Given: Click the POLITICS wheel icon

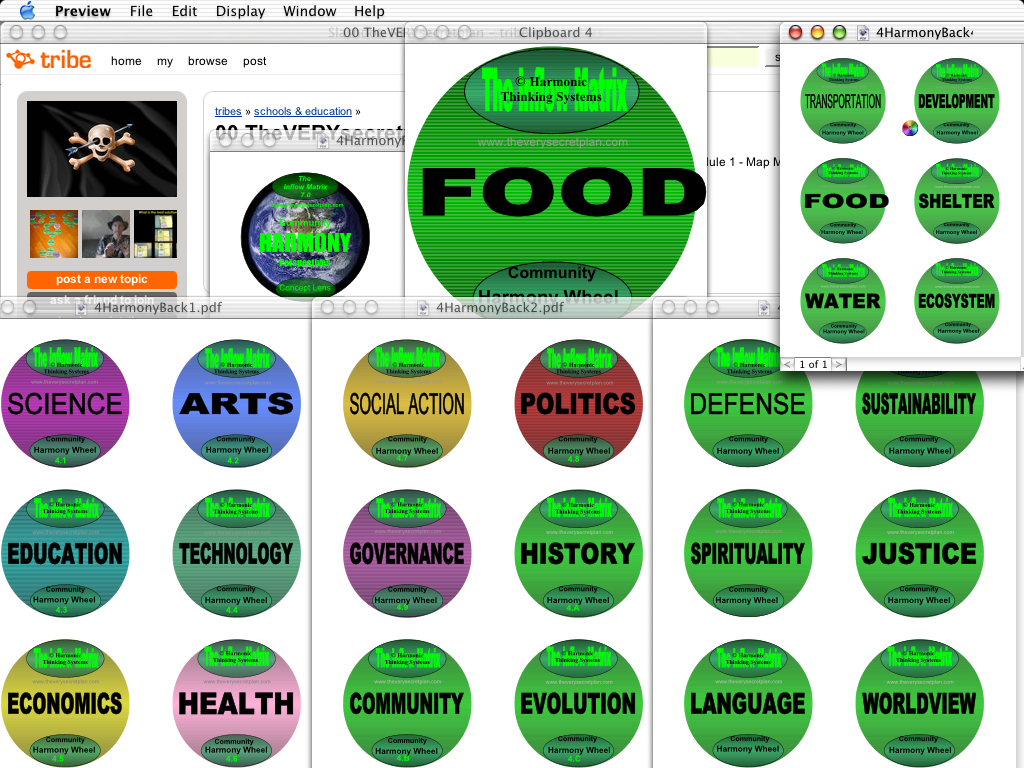Looking at the screenshot, I should pos(579,403).
